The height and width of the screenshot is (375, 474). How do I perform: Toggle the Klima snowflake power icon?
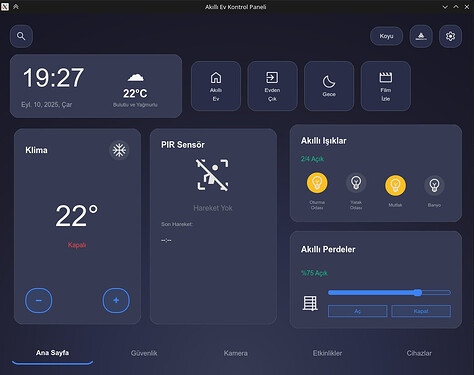pyautogui.click(x=119, y=150)
